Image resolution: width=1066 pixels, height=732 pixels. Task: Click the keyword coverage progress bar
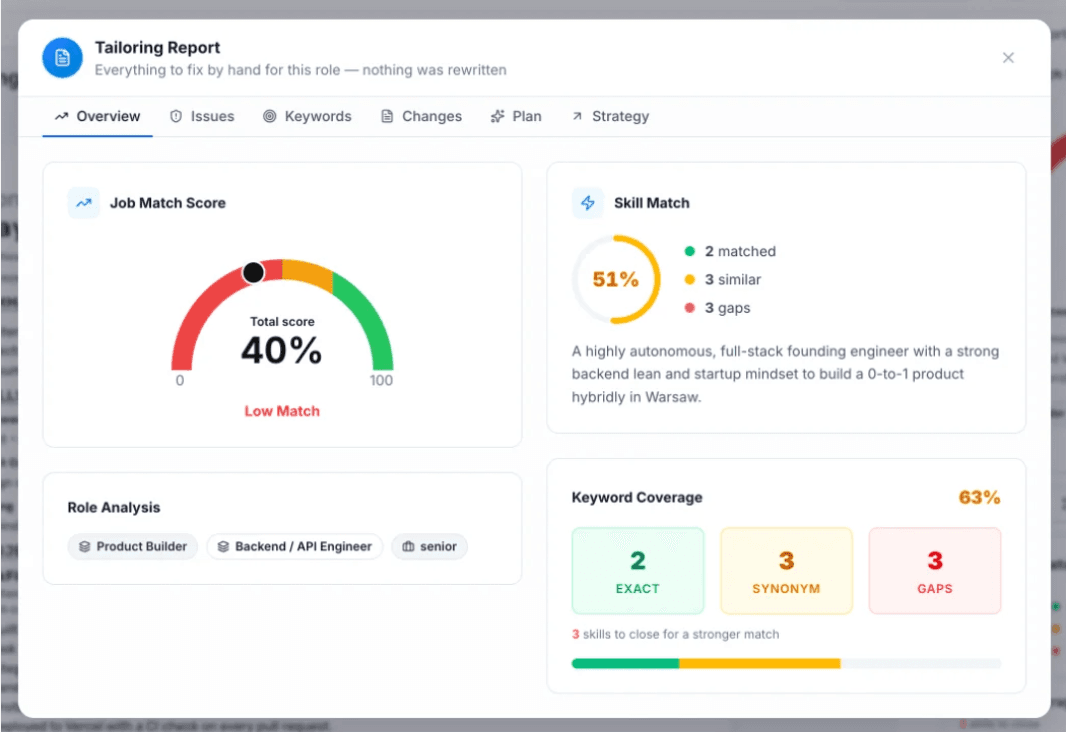[x=786, y=663]
